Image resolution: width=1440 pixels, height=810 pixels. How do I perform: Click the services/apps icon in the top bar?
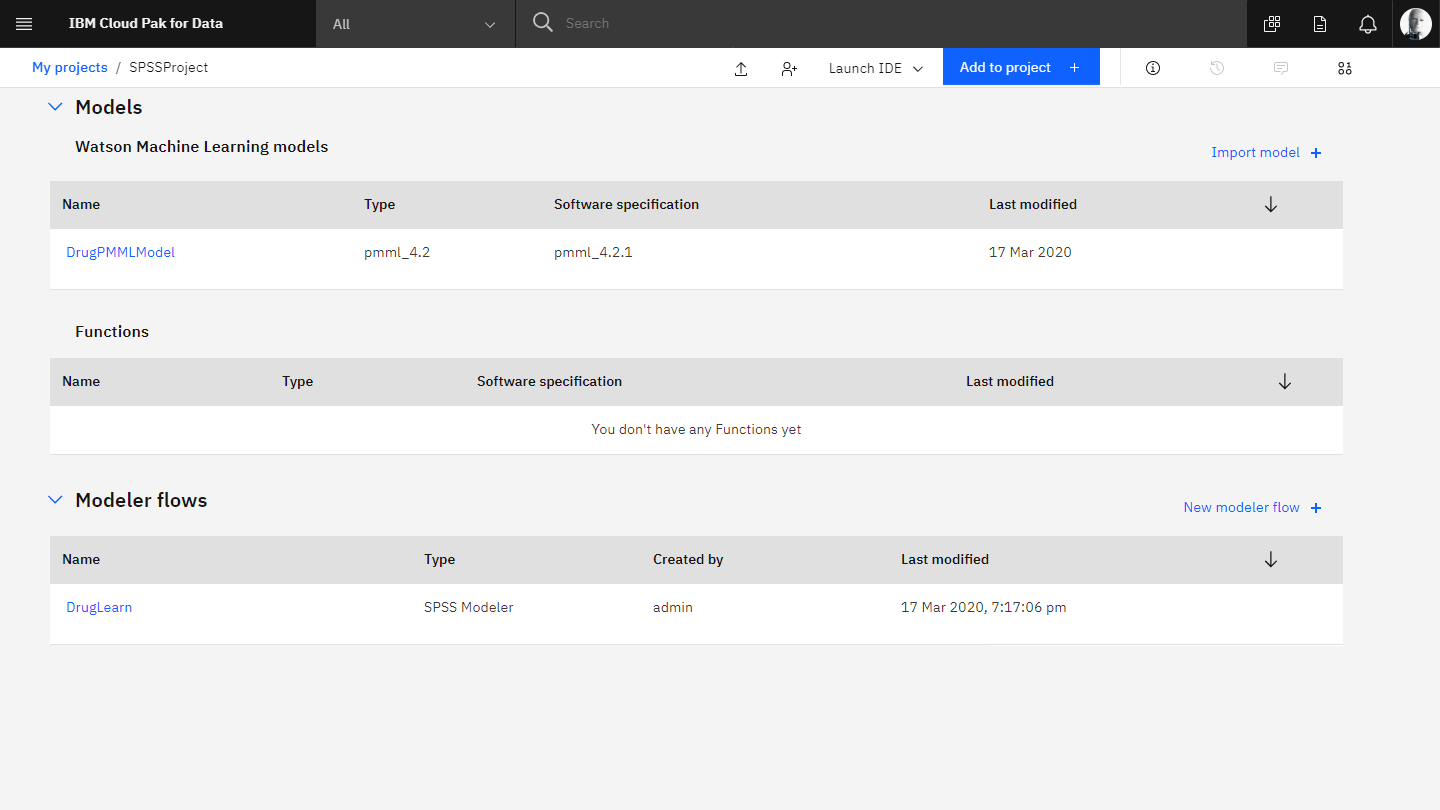click(x=1271, y=22)
